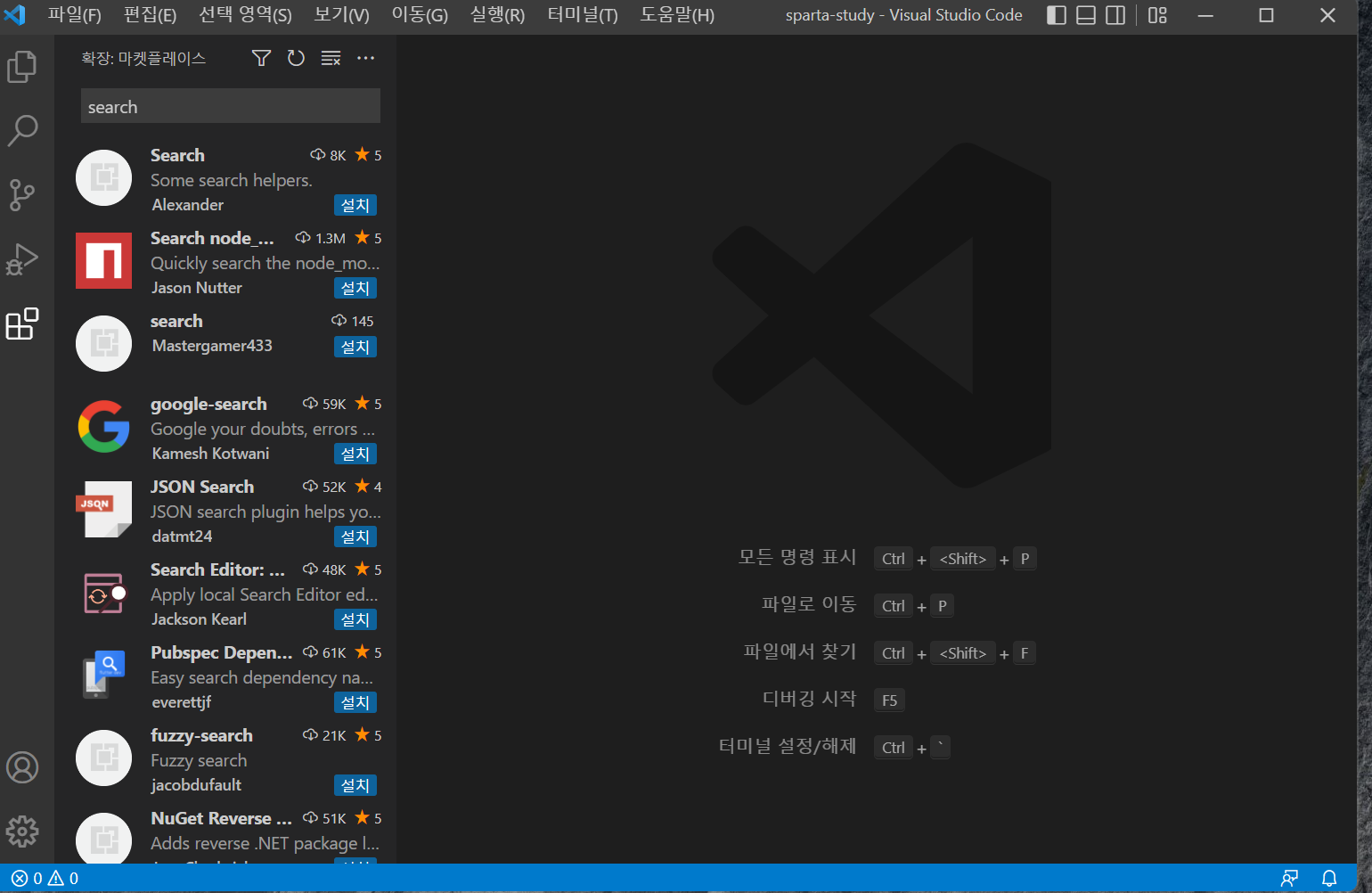Image resolution: width=1372 pixels, height=893 pixels.
Task: Click the Some search helpers description
Action: [x=232, y=180]
